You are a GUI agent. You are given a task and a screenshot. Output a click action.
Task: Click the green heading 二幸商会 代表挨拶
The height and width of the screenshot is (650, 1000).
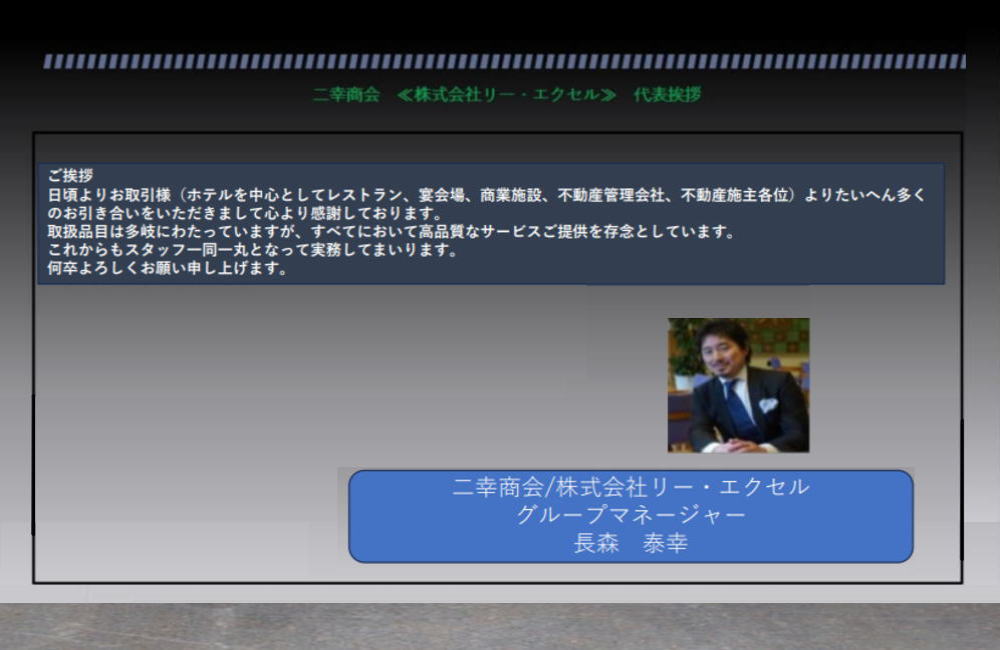click(507, 94)
